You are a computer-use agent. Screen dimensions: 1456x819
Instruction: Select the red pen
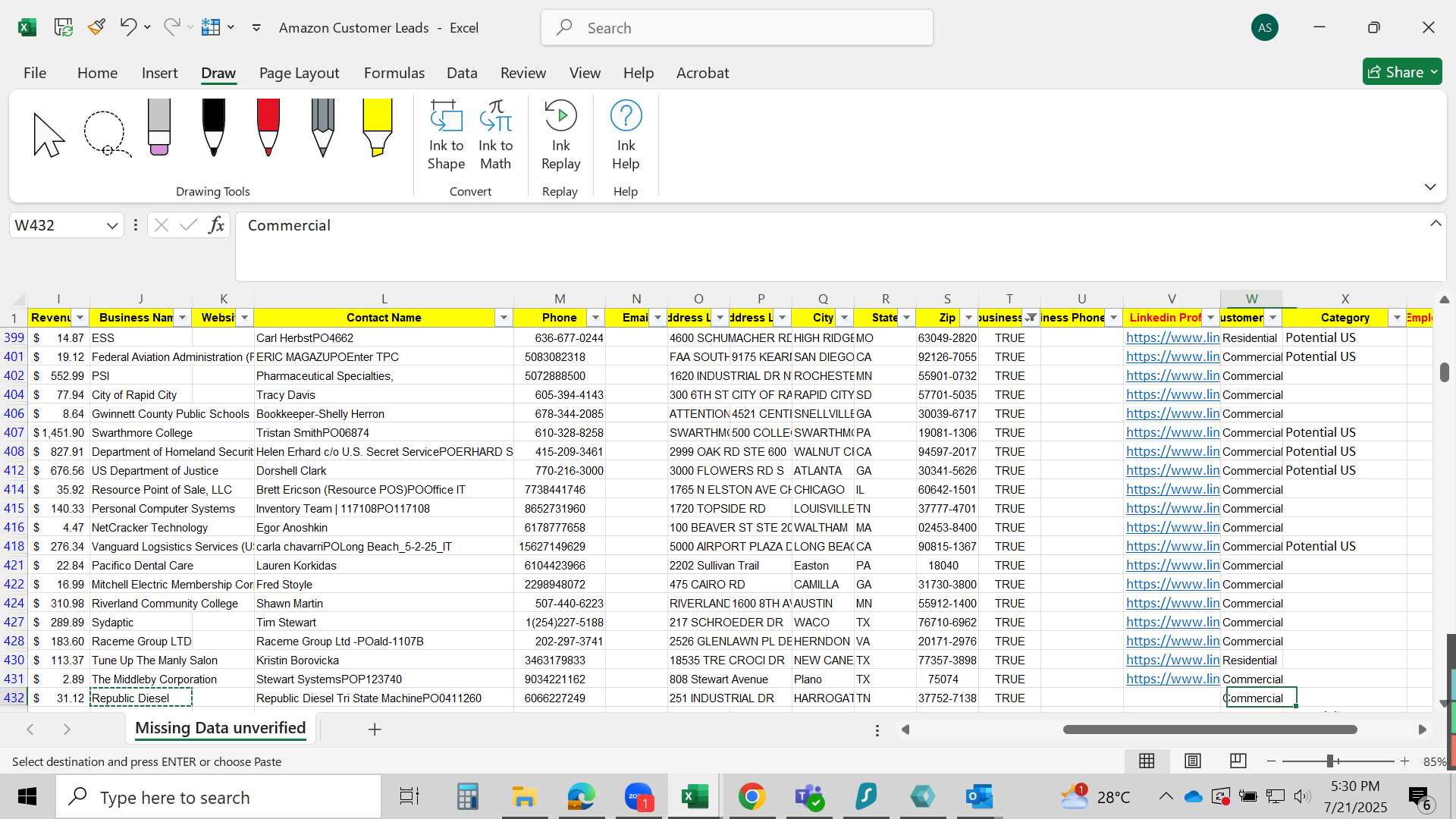coord(268,127)
